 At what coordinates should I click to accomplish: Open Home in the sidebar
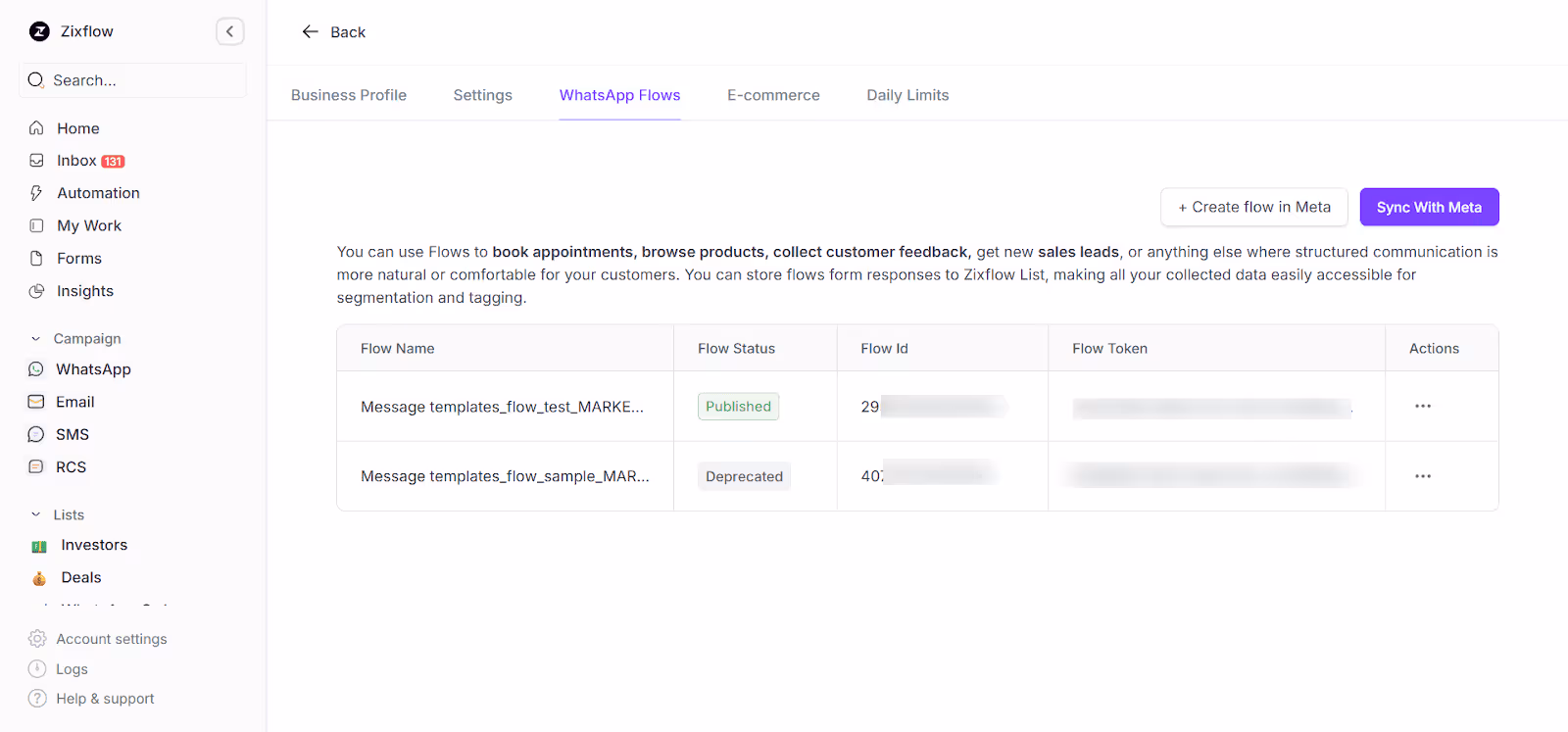78,128
